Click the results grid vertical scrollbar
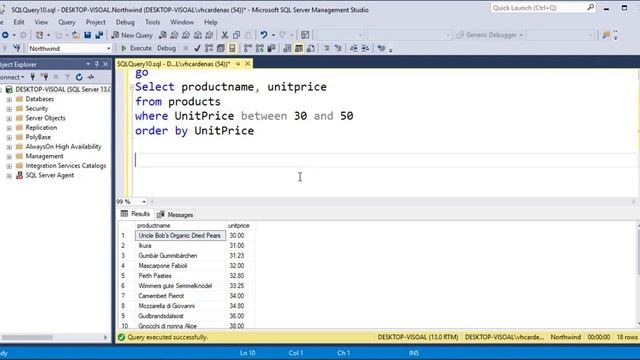The height and width of the screenshot is (360, 640). (638, 274)
